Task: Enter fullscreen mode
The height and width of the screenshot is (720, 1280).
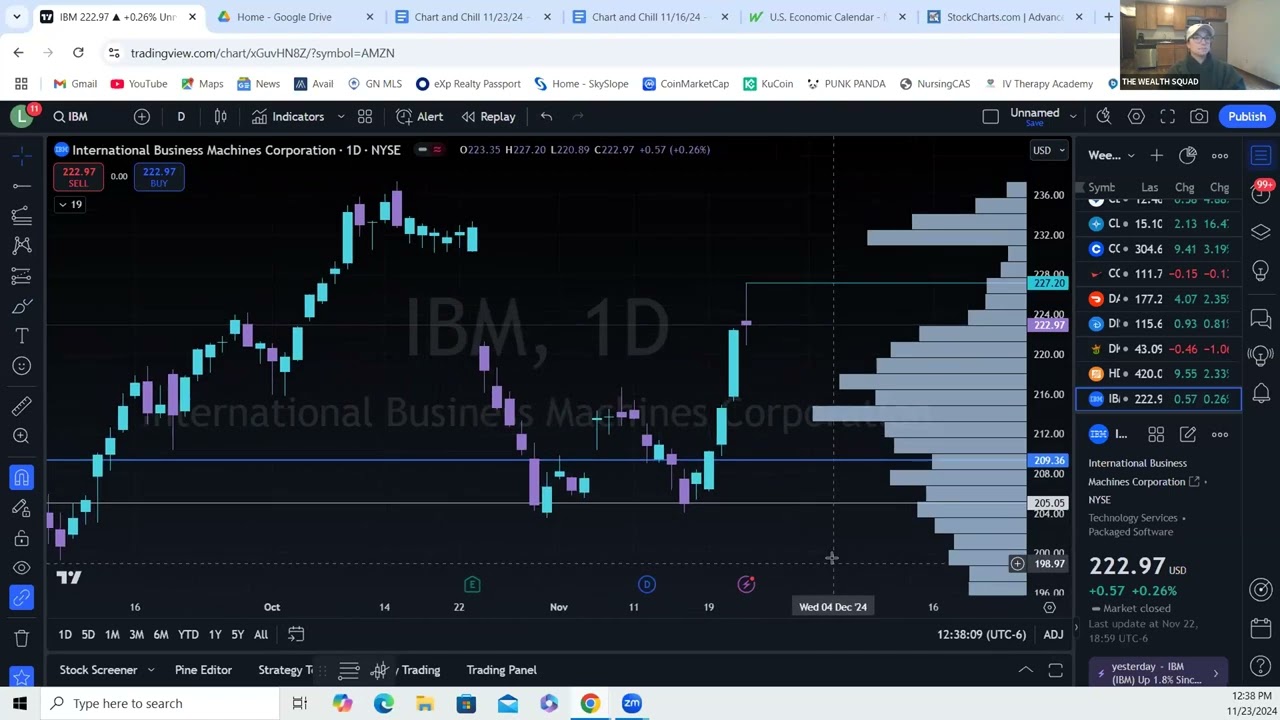Action: pos(1167,117)
